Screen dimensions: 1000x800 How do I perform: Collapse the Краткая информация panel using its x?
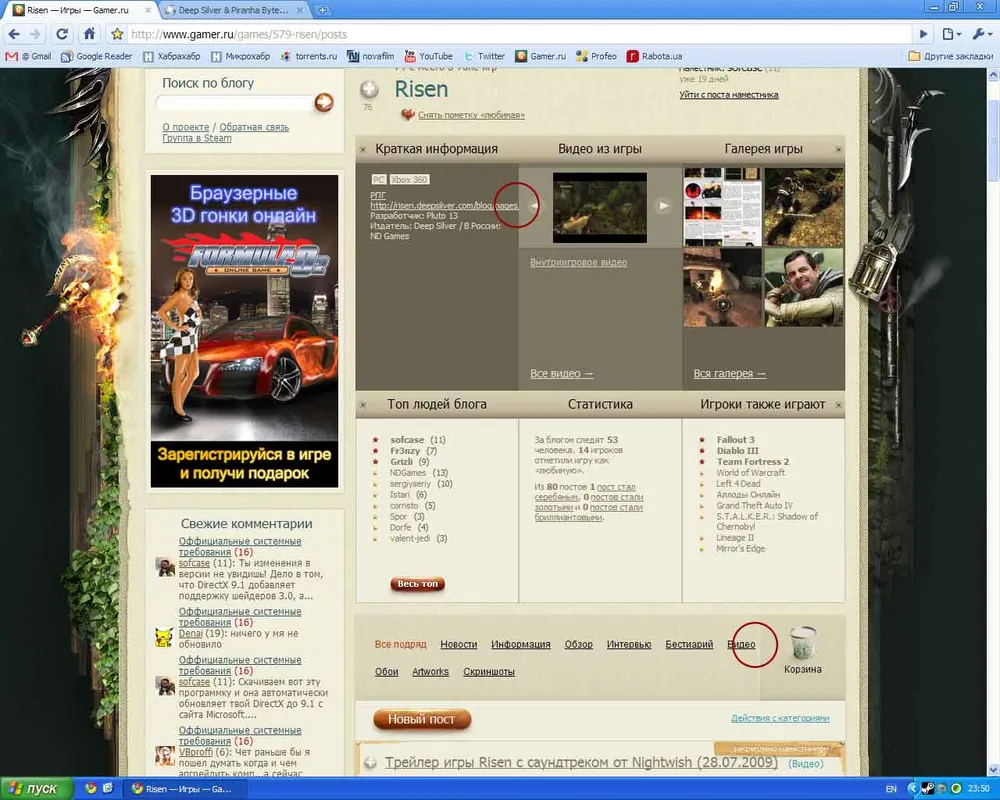363,149
